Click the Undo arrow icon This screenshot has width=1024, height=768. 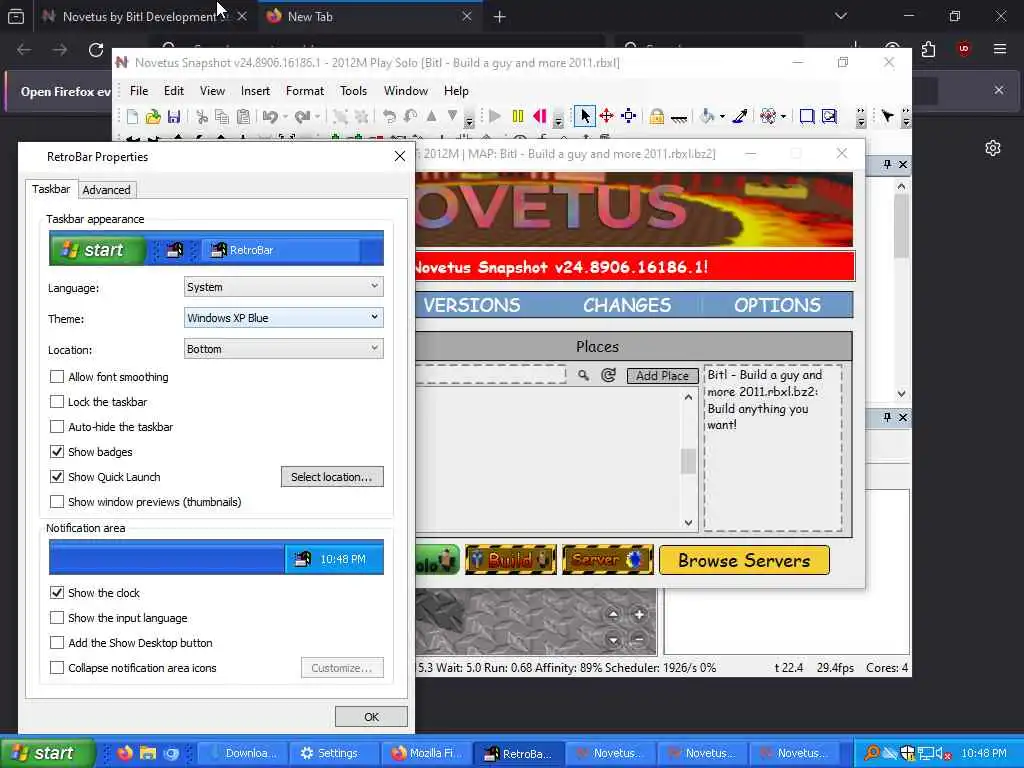[270, 117]
